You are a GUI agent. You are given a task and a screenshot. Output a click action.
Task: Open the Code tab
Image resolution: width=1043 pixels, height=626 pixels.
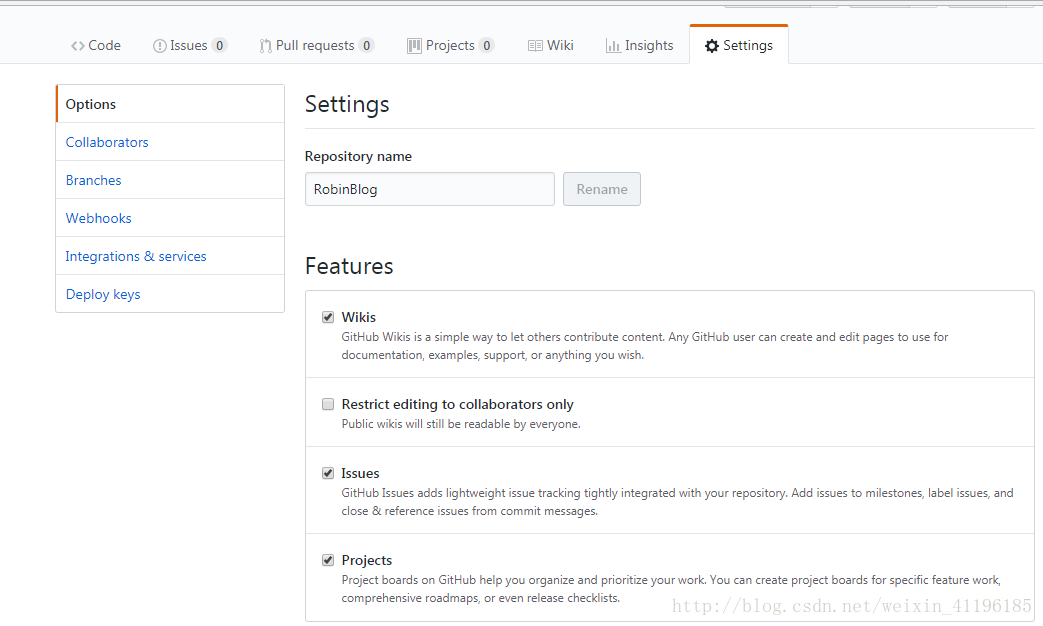pos(96,45)
